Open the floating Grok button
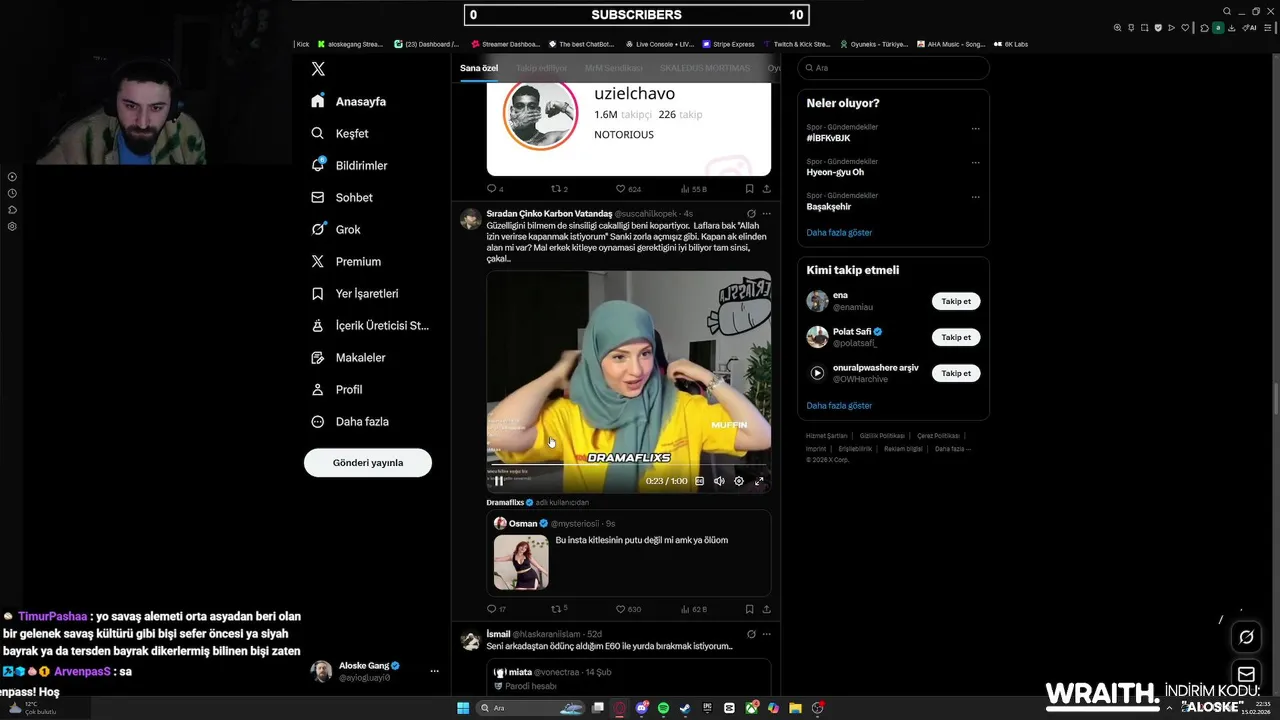 tap(1246, 637)
